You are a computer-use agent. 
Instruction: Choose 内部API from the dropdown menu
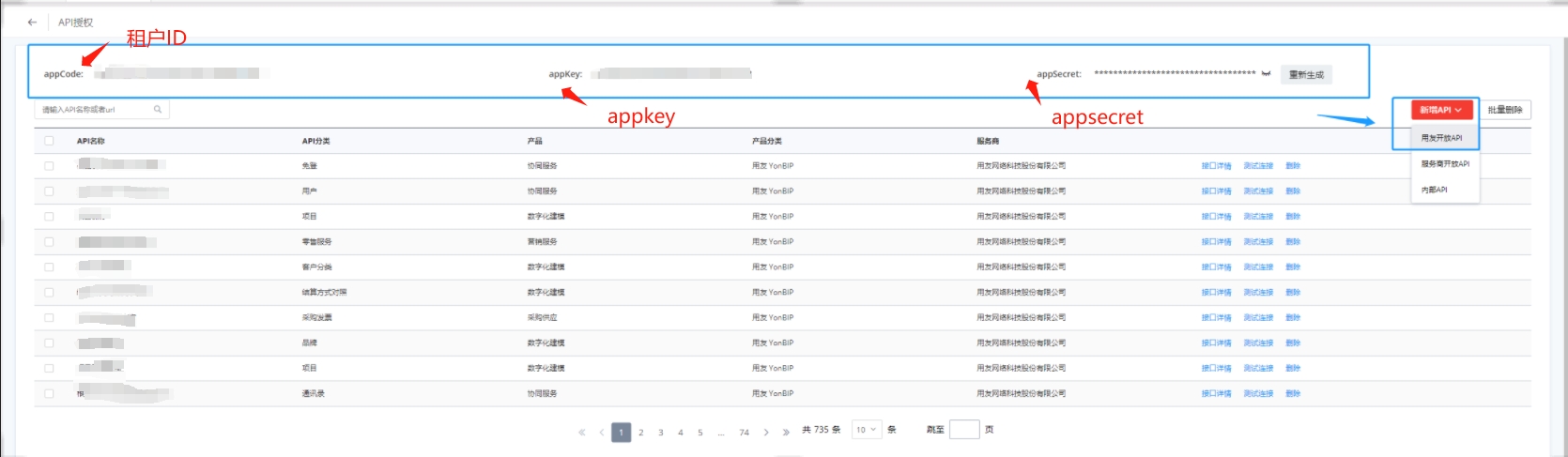pyautogui.click(x=1434, y=190)
